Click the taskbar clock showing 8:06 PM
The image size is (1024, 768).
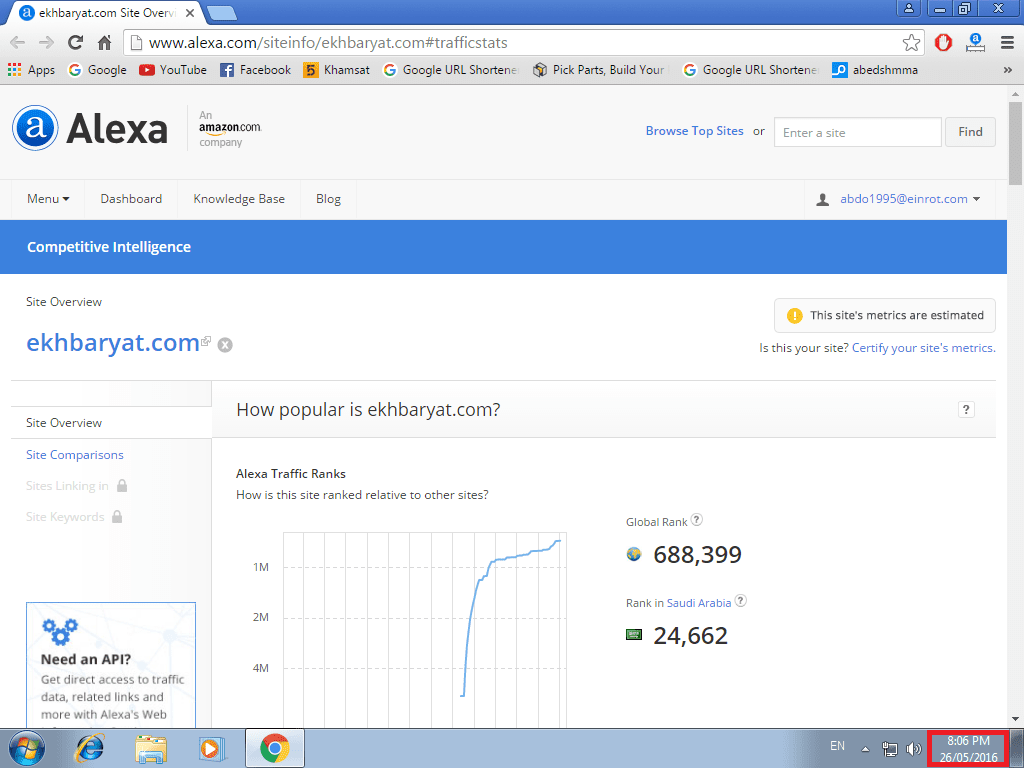pyautogui.click(x=968, y=749)
